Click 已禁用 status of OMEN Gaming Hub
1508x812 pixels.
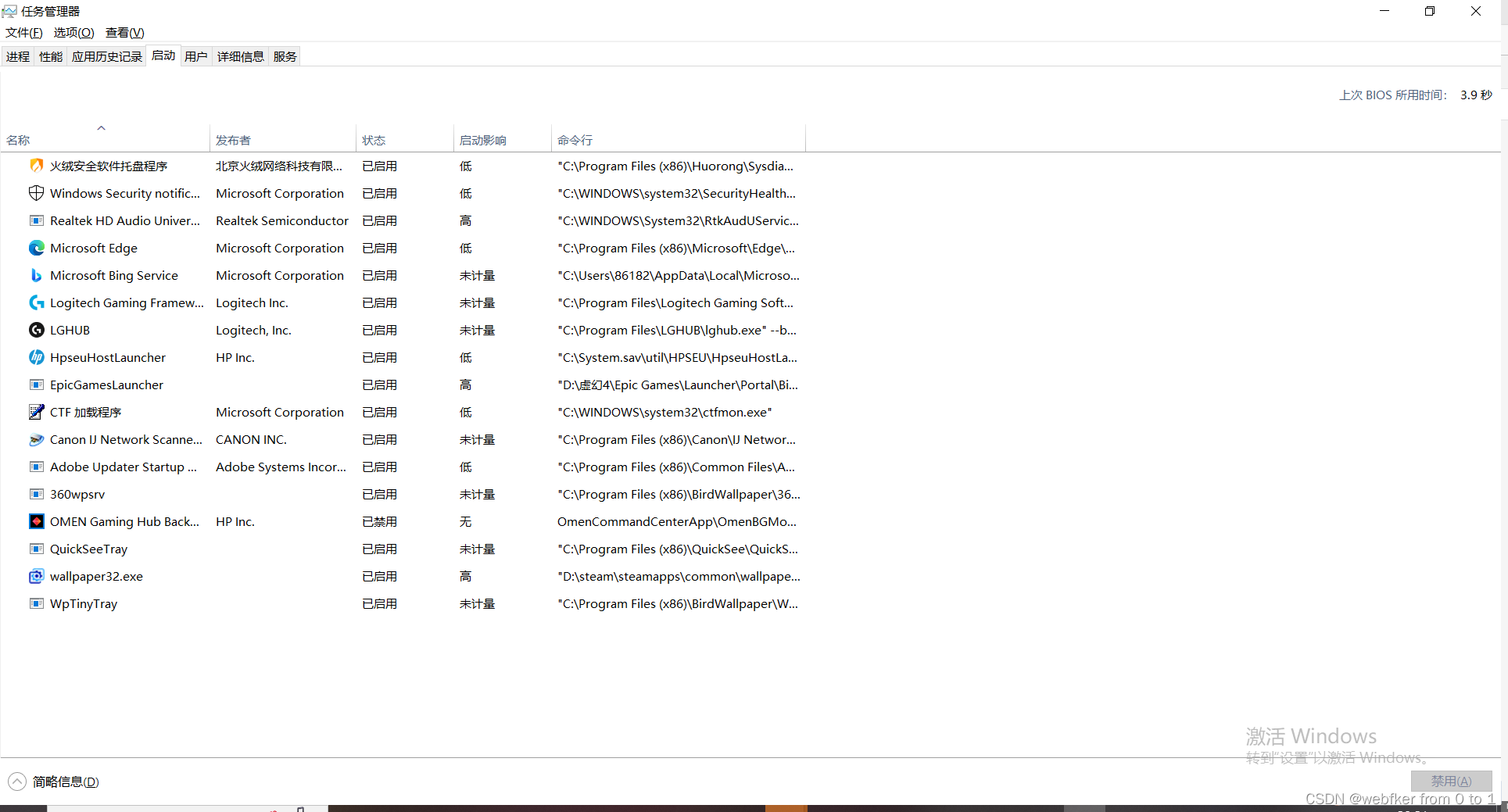coord(380,521)
